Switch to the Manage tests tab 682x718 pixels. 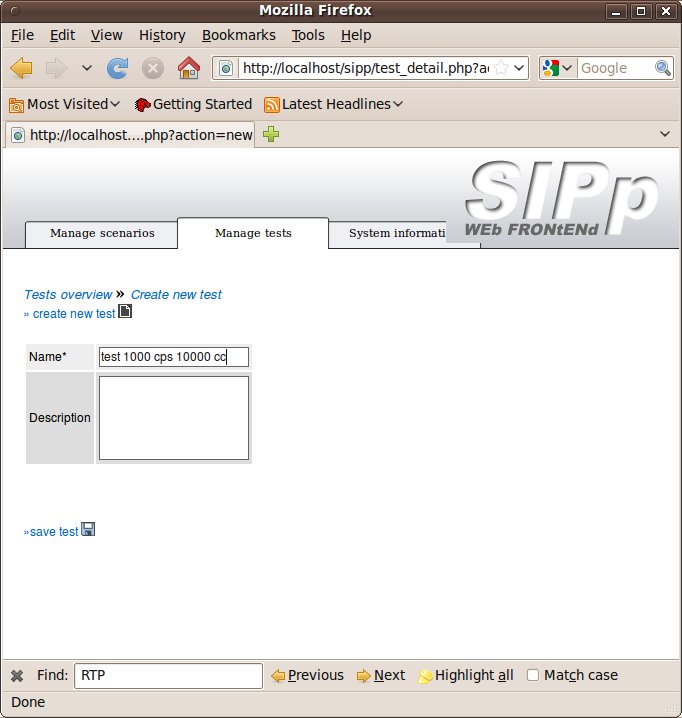pos(253,234)
